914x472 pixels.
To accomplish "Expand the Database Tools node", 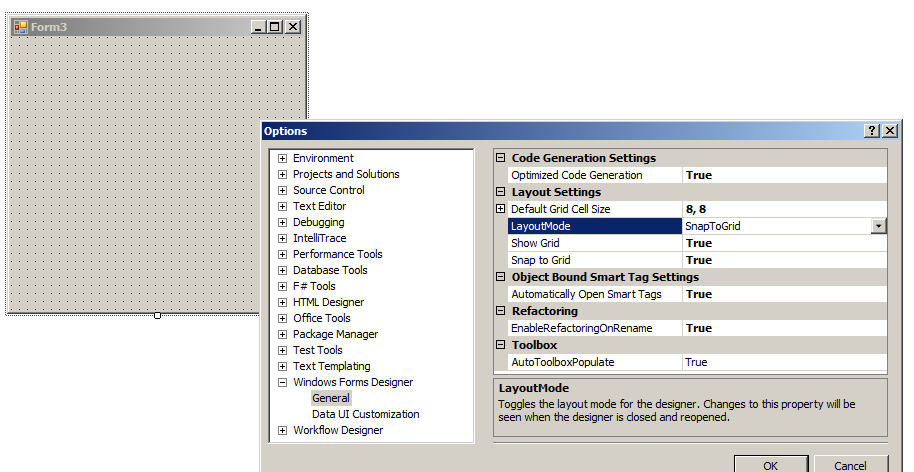I will tap(283, 270).
